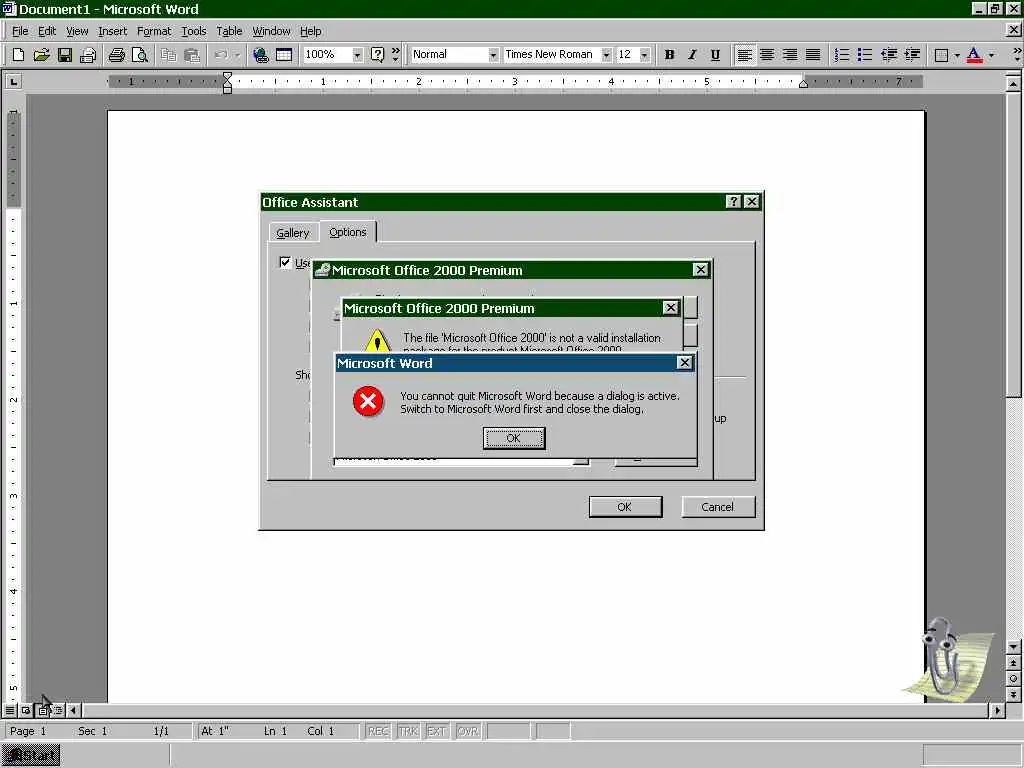This screenshot has width=1024, height=768.
Task: Click OK in the Office Assistant dialog
Action: pyautogui.click(x=625, y=507)
